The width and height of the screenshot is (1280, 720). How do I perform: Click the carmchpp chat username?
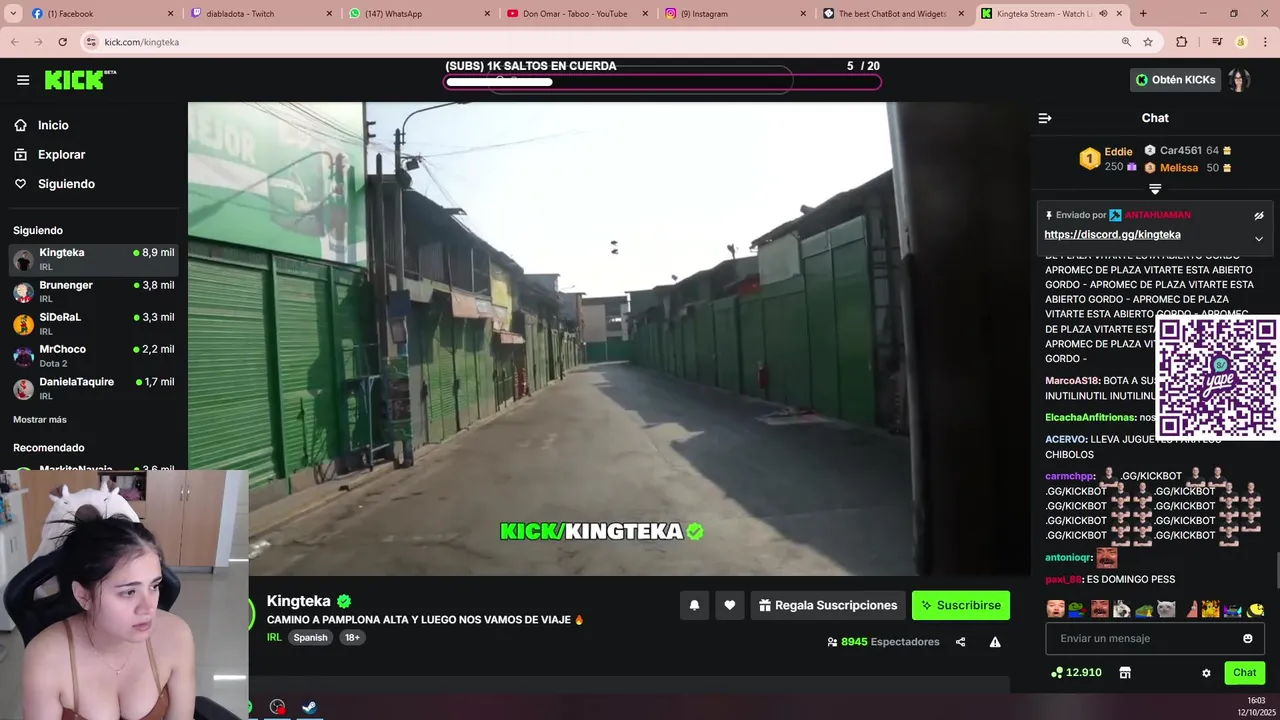click(1069, 476)
